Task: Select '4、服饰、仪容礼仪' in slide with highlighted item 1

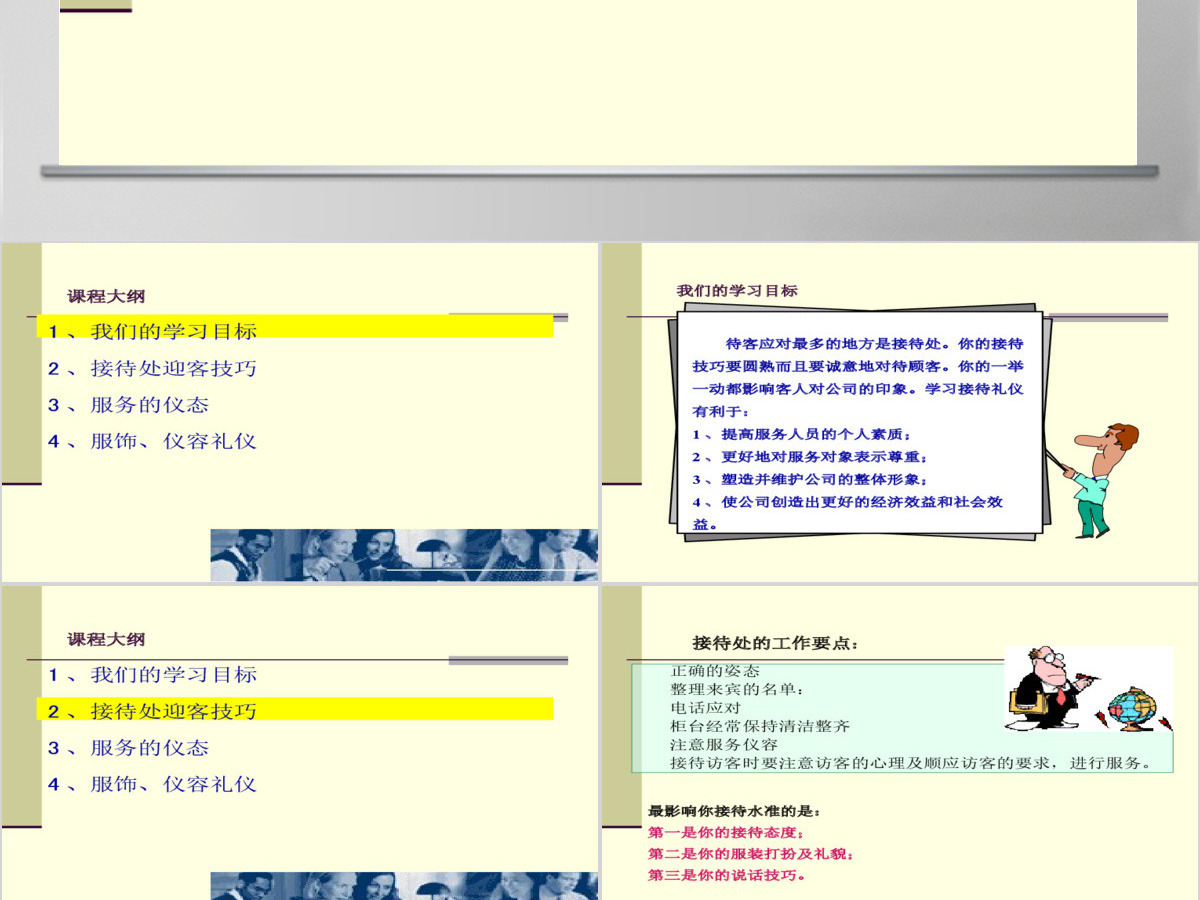Action: [152, 441]
